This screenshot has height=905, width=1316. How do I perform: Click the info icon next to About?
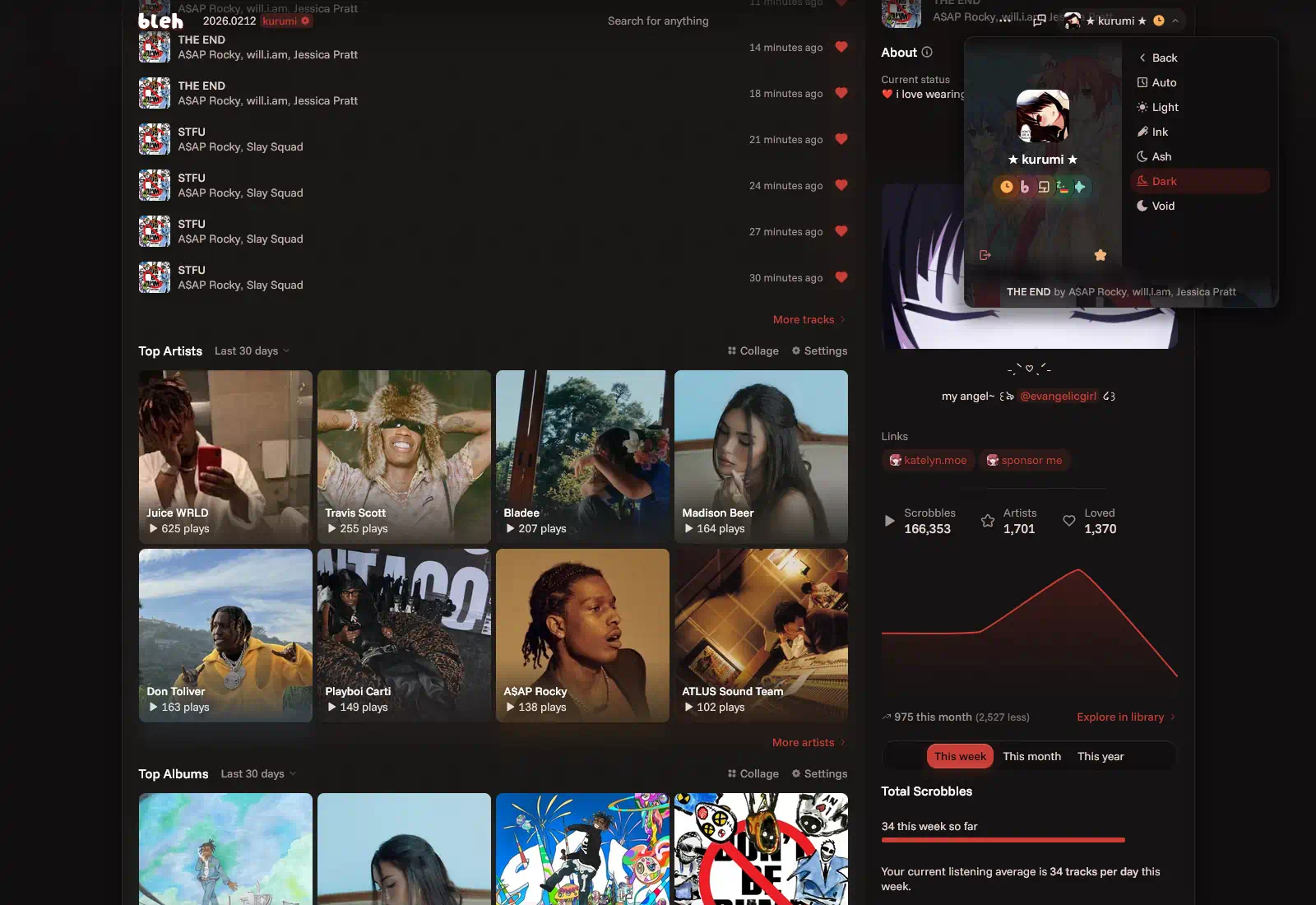pos(928,53)
